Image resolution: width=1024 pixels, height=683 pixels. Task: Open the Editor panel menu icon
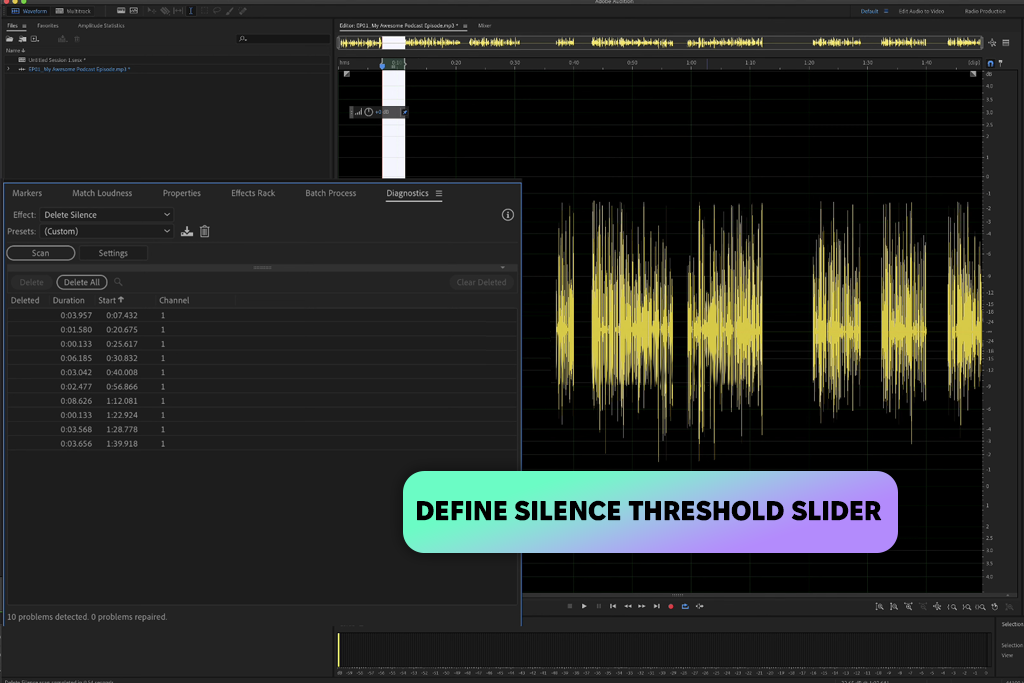465,26
